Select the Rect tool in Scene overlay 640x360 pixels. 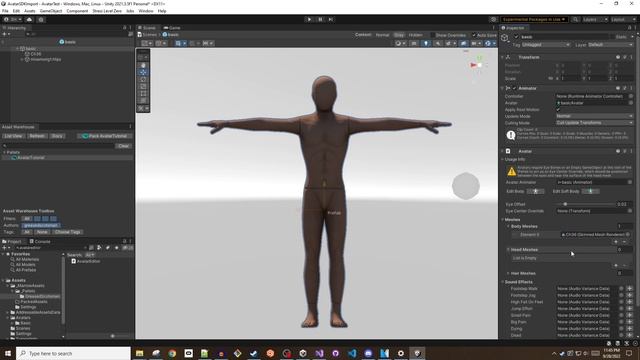(x=143, y=93)
